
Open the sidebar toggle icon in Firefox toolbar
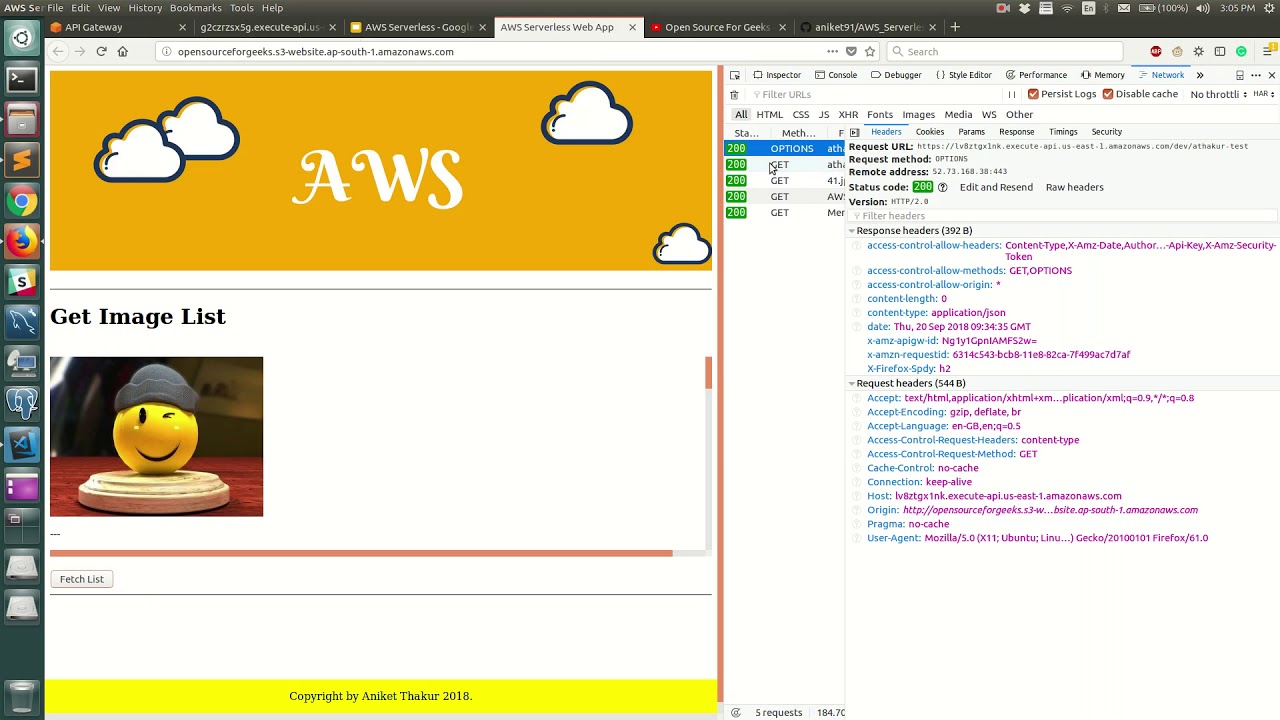pyautogui.click(x=1220, y=51)
